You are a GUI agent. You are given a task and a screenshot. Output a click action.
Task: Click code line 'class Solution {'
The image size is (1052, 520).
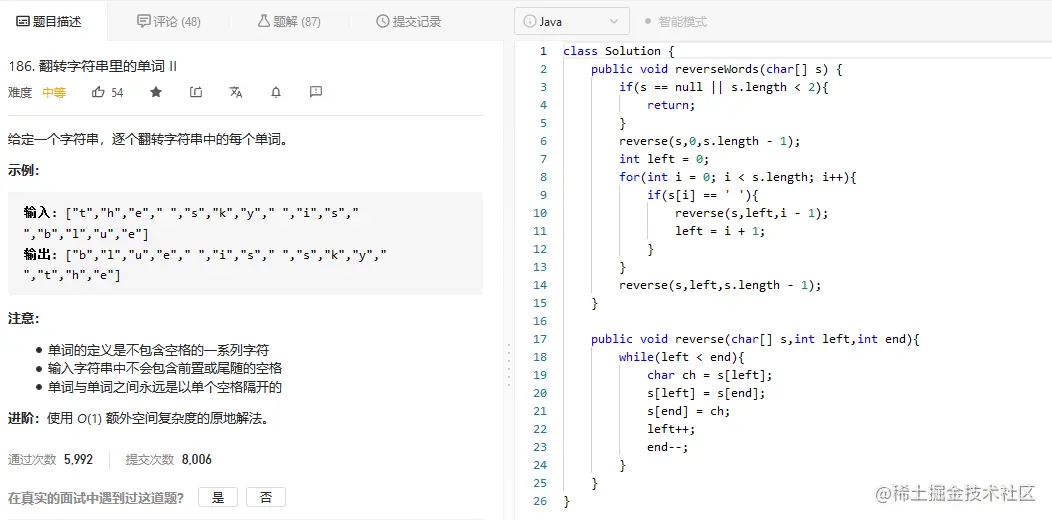(x=619, y=51)
